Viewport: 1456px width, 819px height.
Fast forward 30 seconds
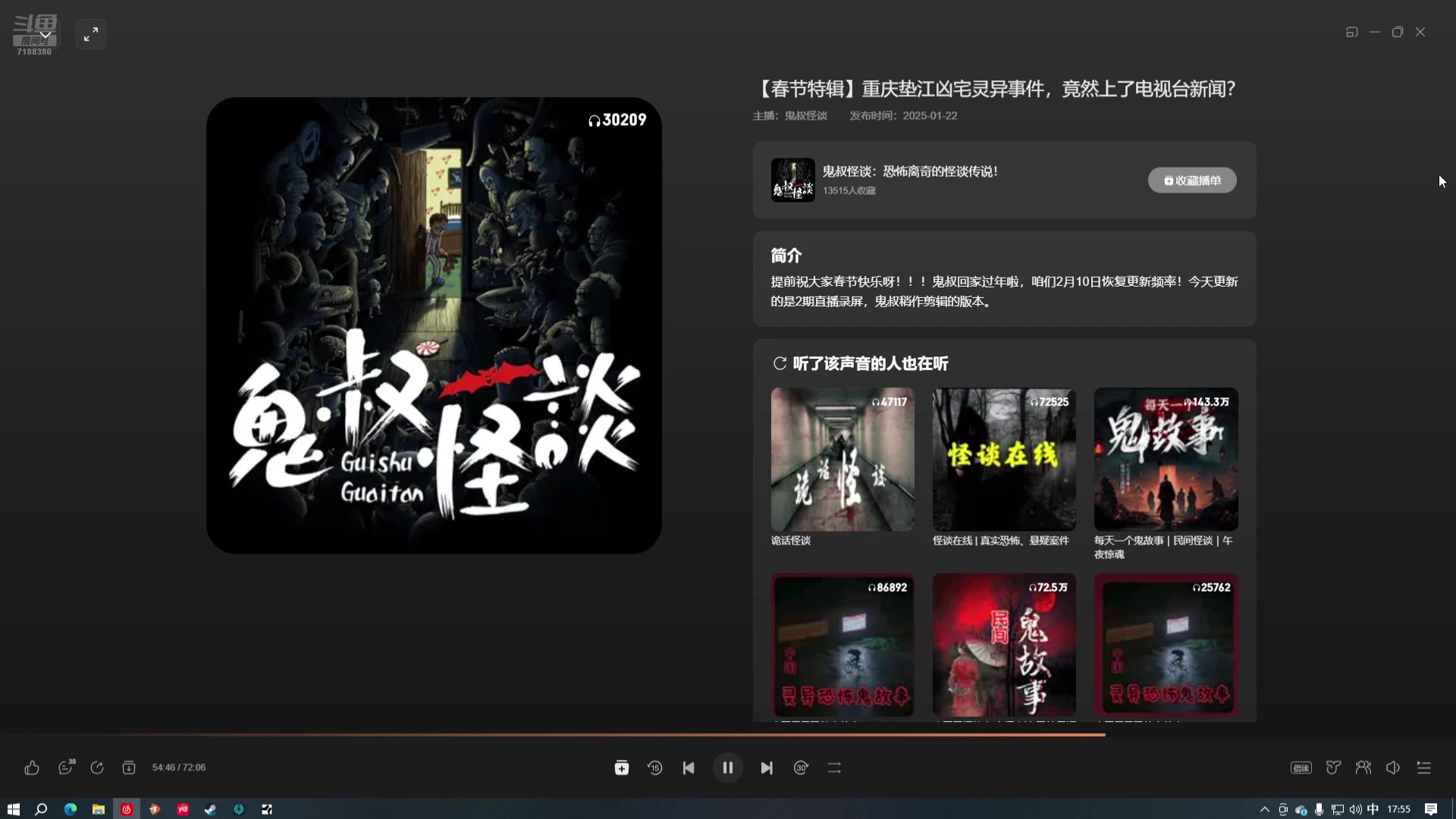click(x=801, y=768)
